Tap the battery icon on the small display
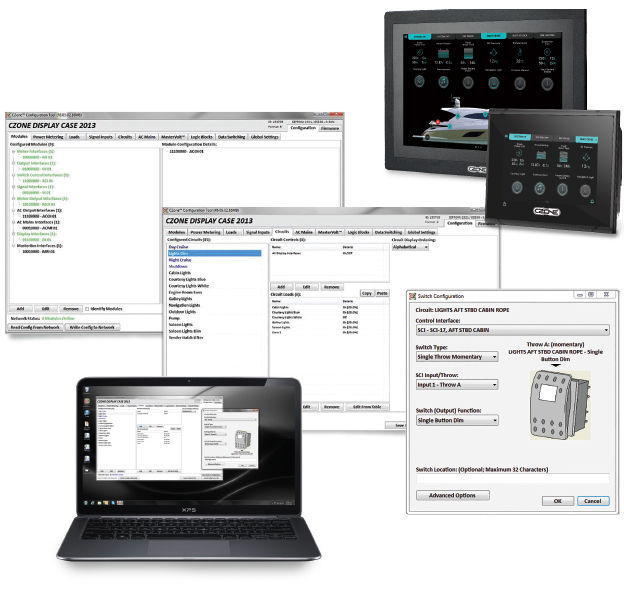Viewport: 624px width, 599px height. pyautogui.click(x=540, y=156)
